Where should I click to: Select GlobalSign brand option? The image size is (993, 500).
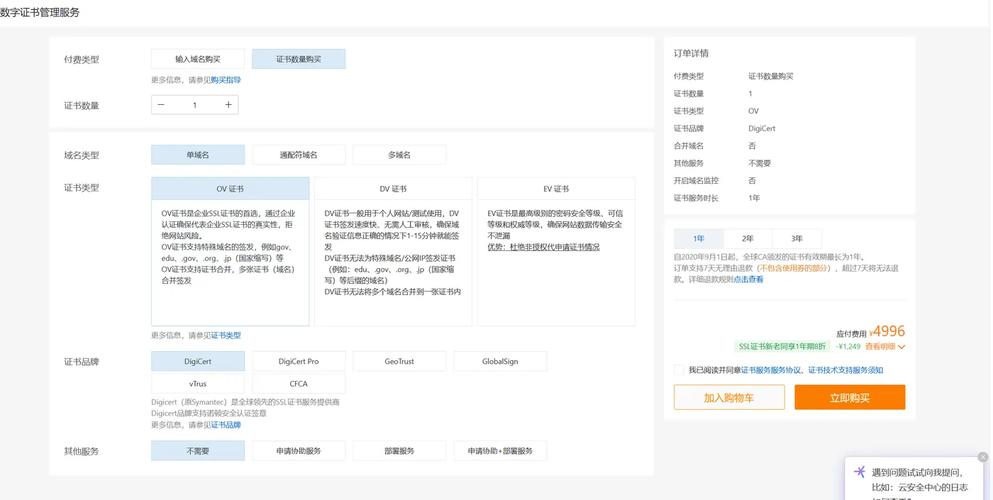point(500,361)
